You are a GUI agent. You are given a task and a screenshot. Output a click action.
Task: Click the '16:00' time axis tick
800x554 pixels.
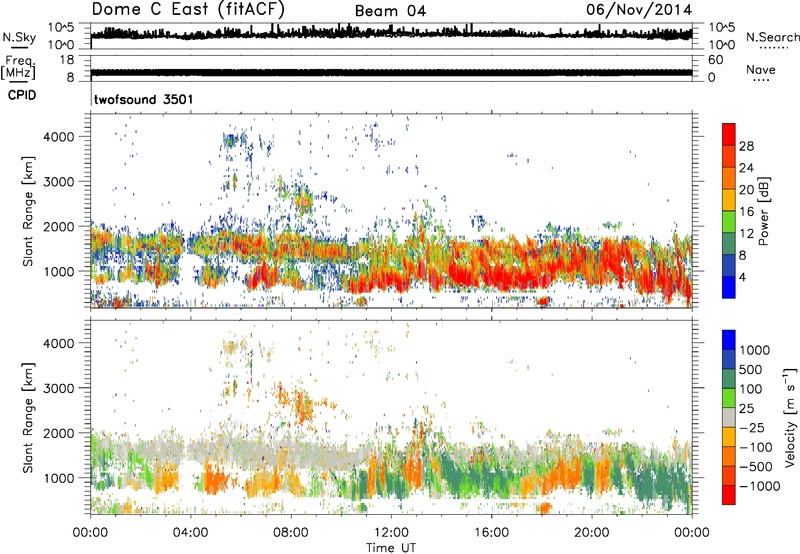pos(491,533)
